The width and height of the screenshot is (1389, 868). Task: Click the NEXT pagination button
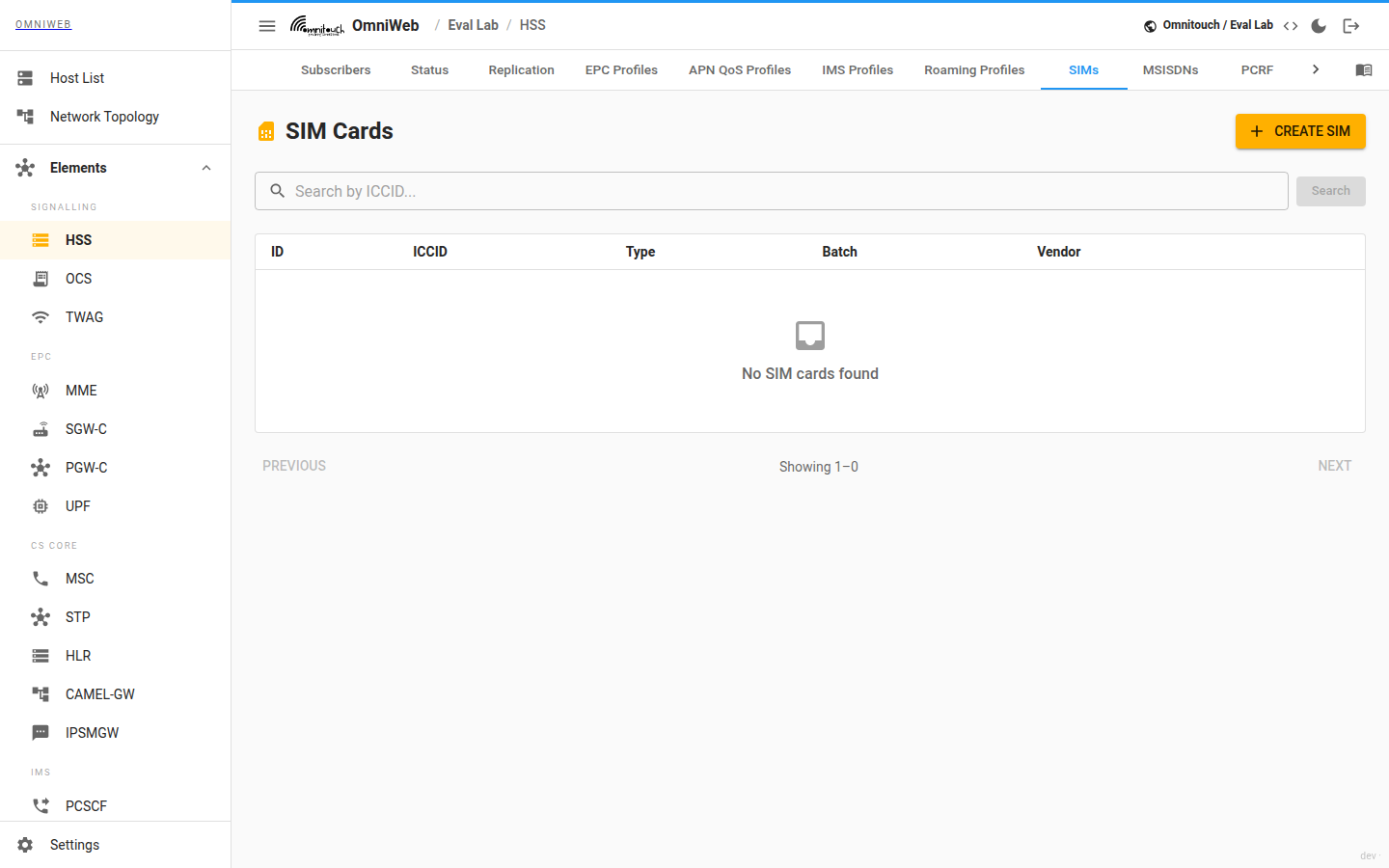pos(1335,466)
